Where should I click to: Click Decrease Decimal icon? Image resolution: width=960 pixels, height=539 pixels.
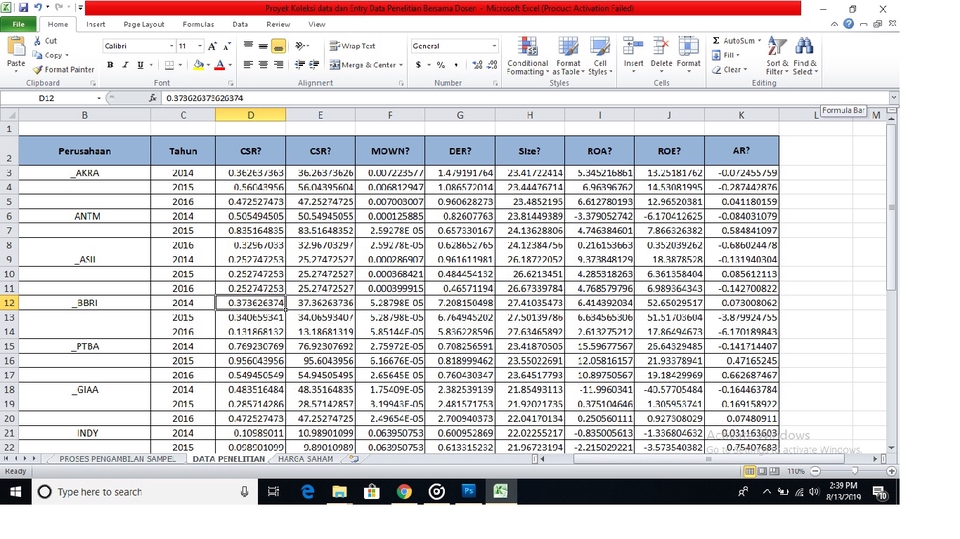491,65
